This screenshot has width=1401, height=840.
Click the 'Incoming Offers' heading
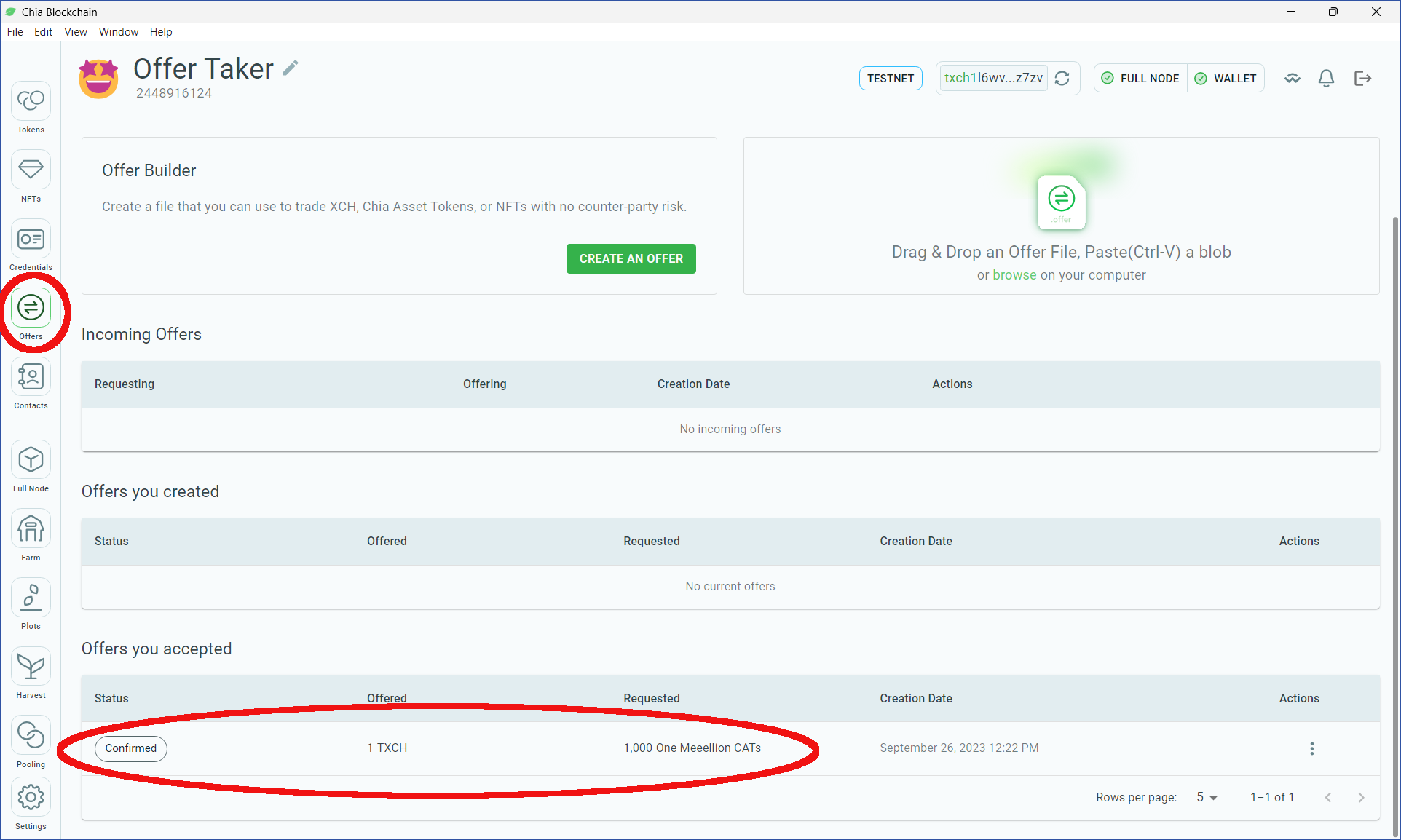141,334
